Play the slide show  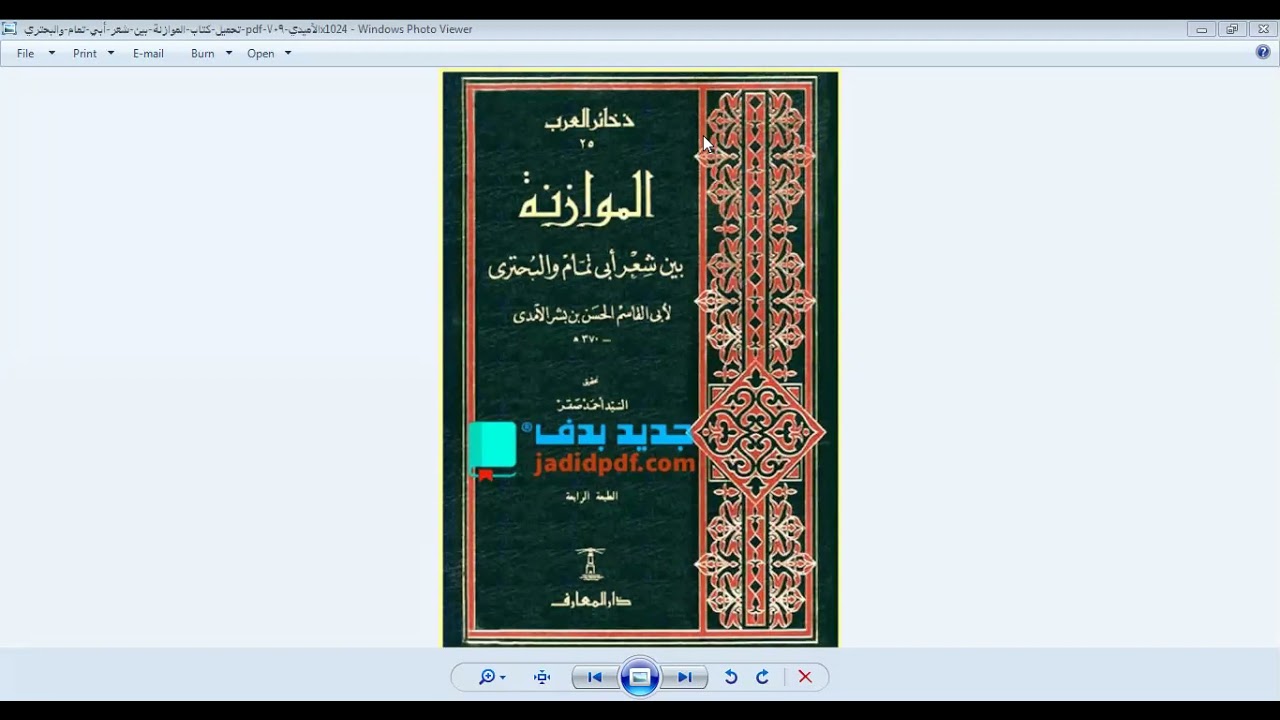click(640, 677)
